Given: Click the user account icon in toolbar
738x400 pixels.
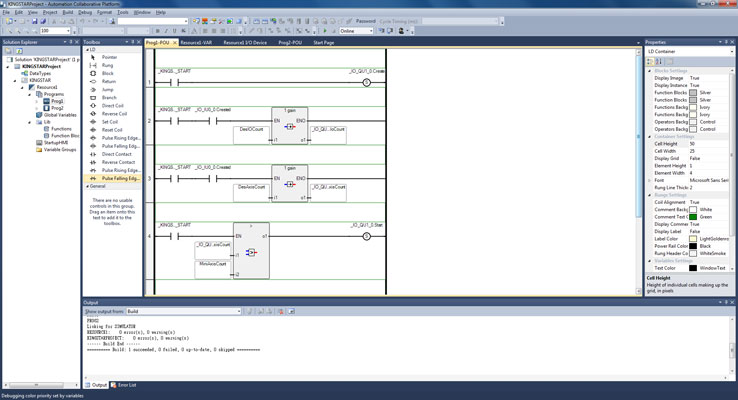Looking at the screenshot, I should [x=401, y=31].
